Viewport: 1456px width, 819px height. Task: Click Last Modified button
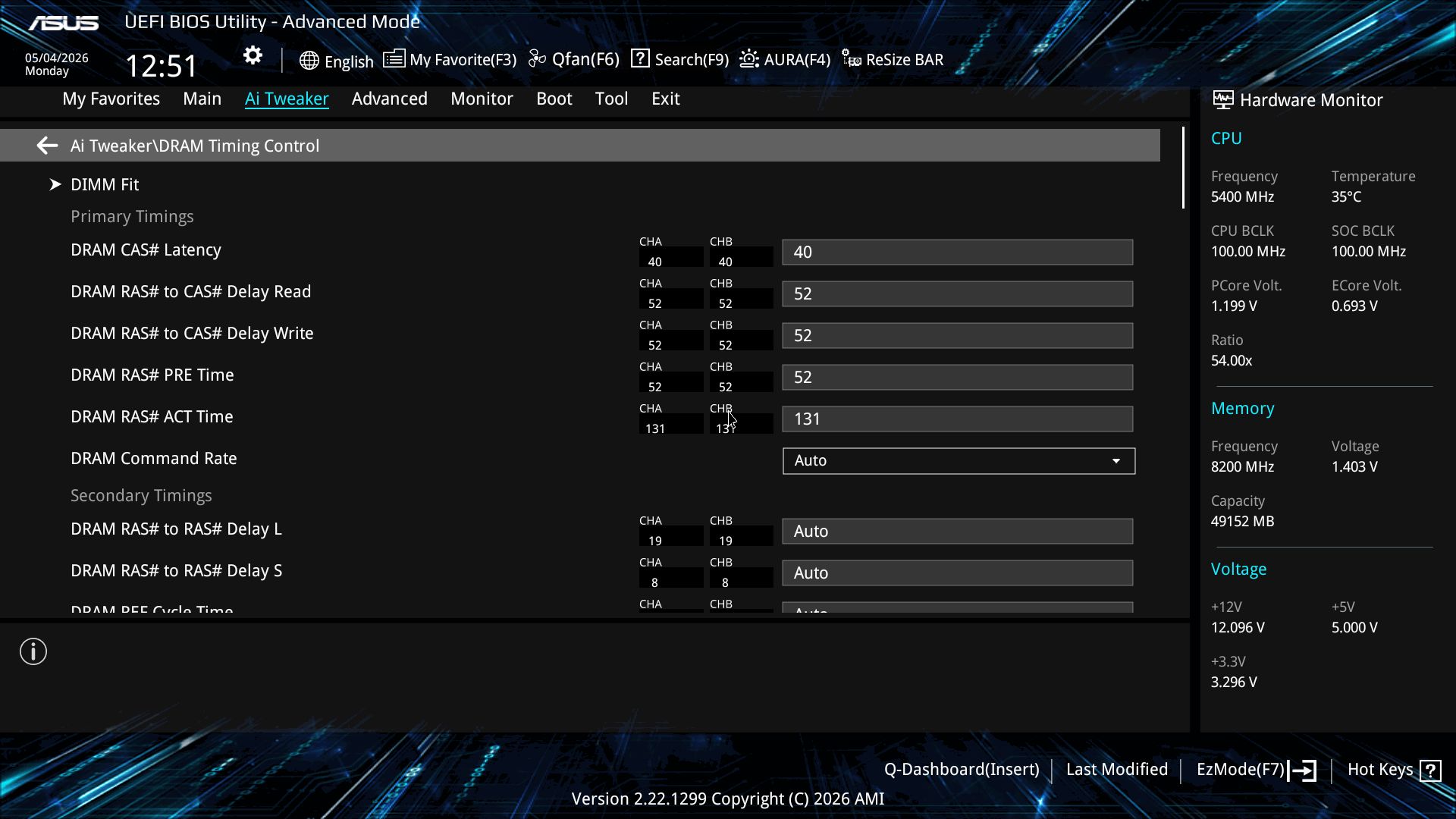pyautogui.click(x=1116, y=770)
